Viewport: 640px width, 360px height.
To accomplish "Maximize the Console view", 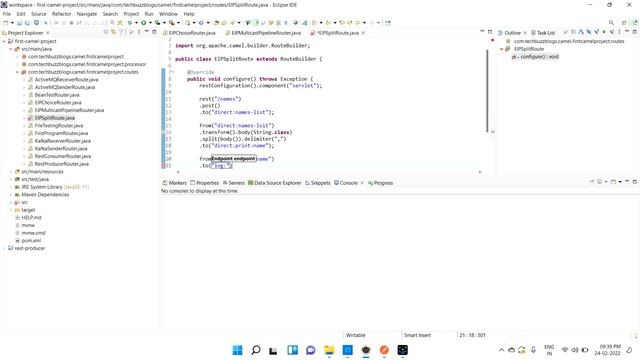I will click(x=634, y=182).
